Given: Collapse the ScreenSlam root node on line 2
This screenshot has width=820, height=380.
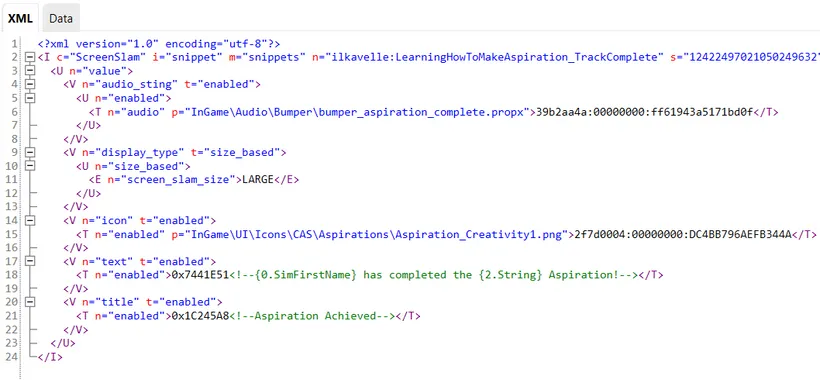Looking at the screenshot, I should [x=30, y=57].
